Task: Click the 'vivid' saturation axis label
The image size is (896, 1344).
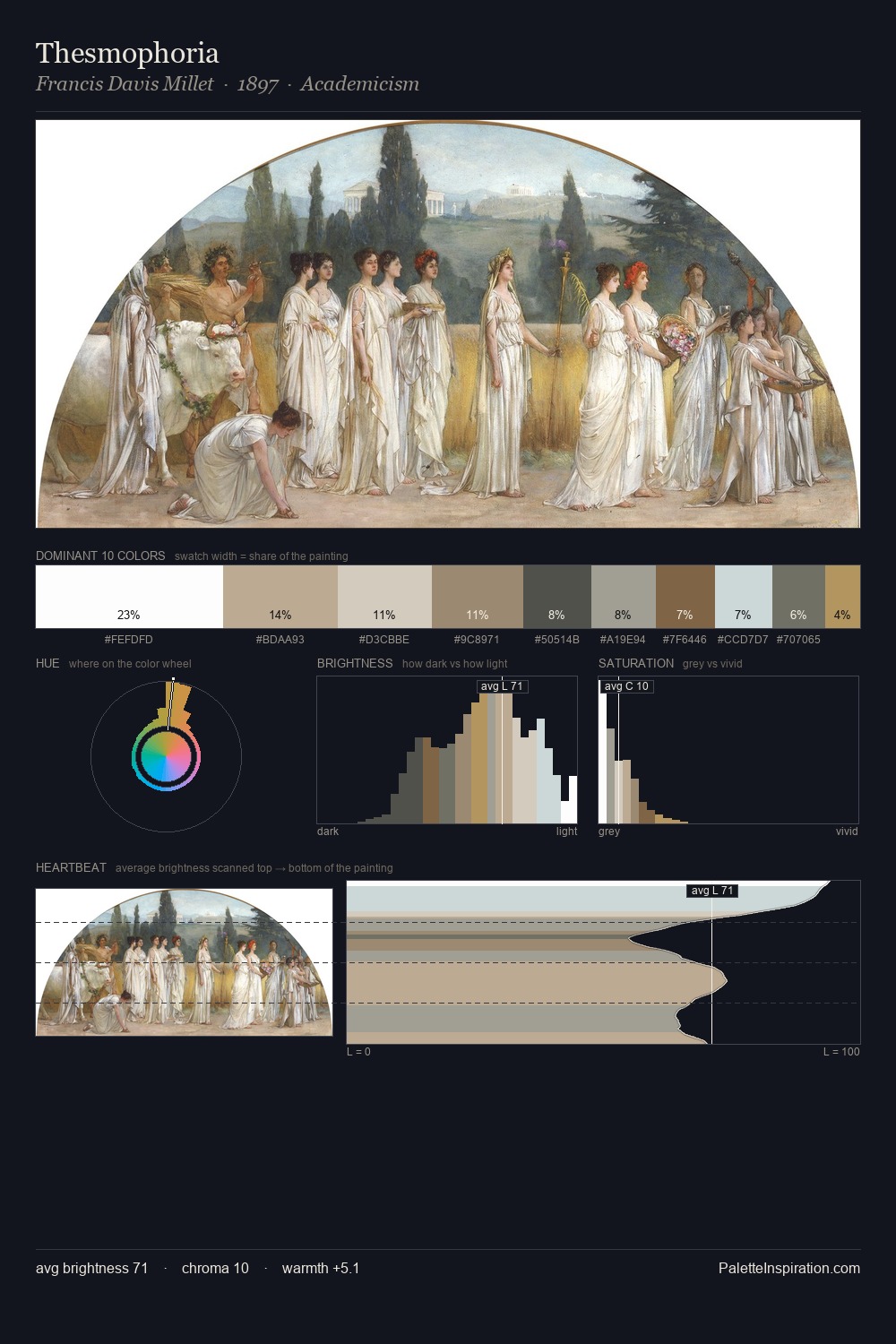Action: [x=847, y=831]
